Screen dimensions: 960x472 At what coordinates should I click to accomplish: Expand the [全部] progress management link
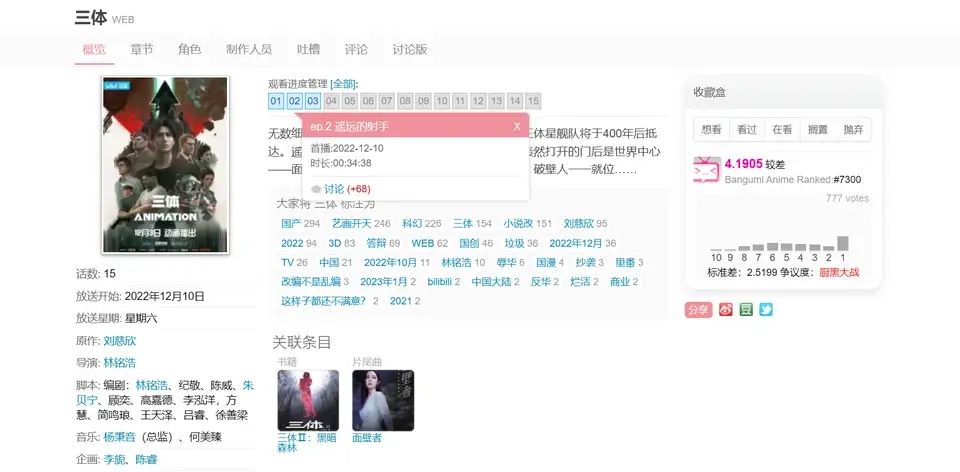coord(343,84)
